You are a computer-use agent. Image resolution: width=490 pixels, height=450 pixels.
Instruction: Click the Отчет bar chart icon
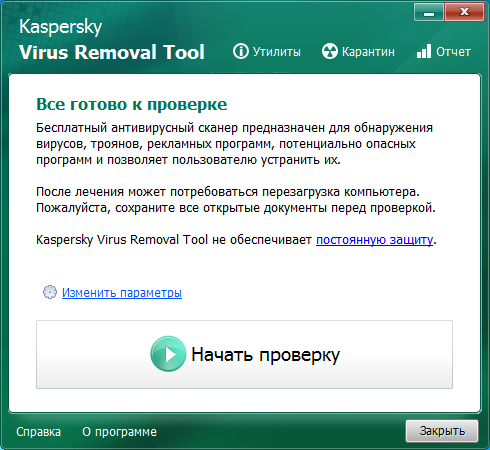click(424, 51)
